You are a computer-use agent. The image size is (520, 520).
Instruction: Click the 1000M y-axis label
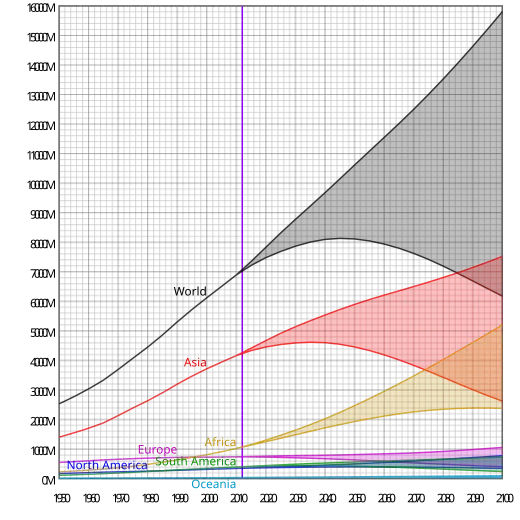point(43,451)
